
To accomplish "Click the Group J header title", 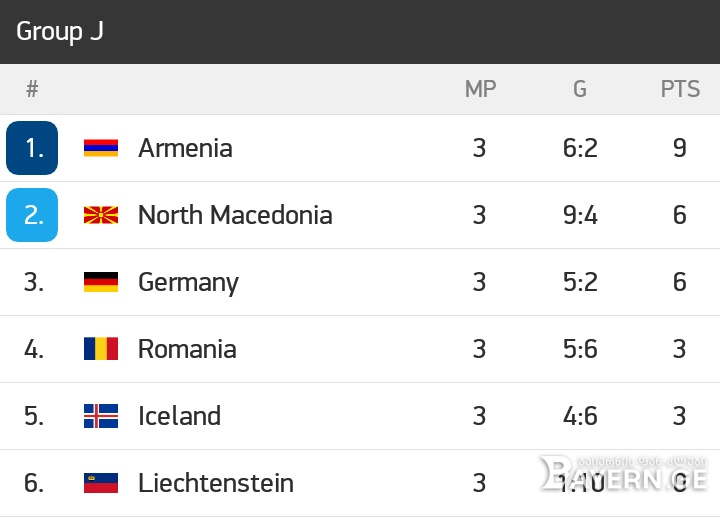I will (x=60, y=32).
